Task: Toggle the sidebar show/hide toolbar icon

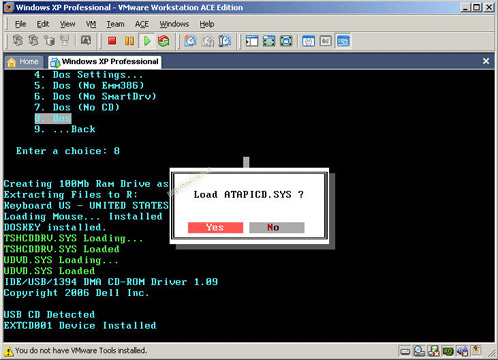Action: coord(252,41)
